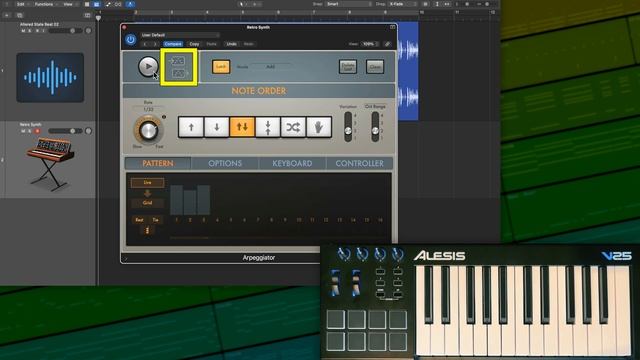Select Grid pattern mode

(147, 202)
